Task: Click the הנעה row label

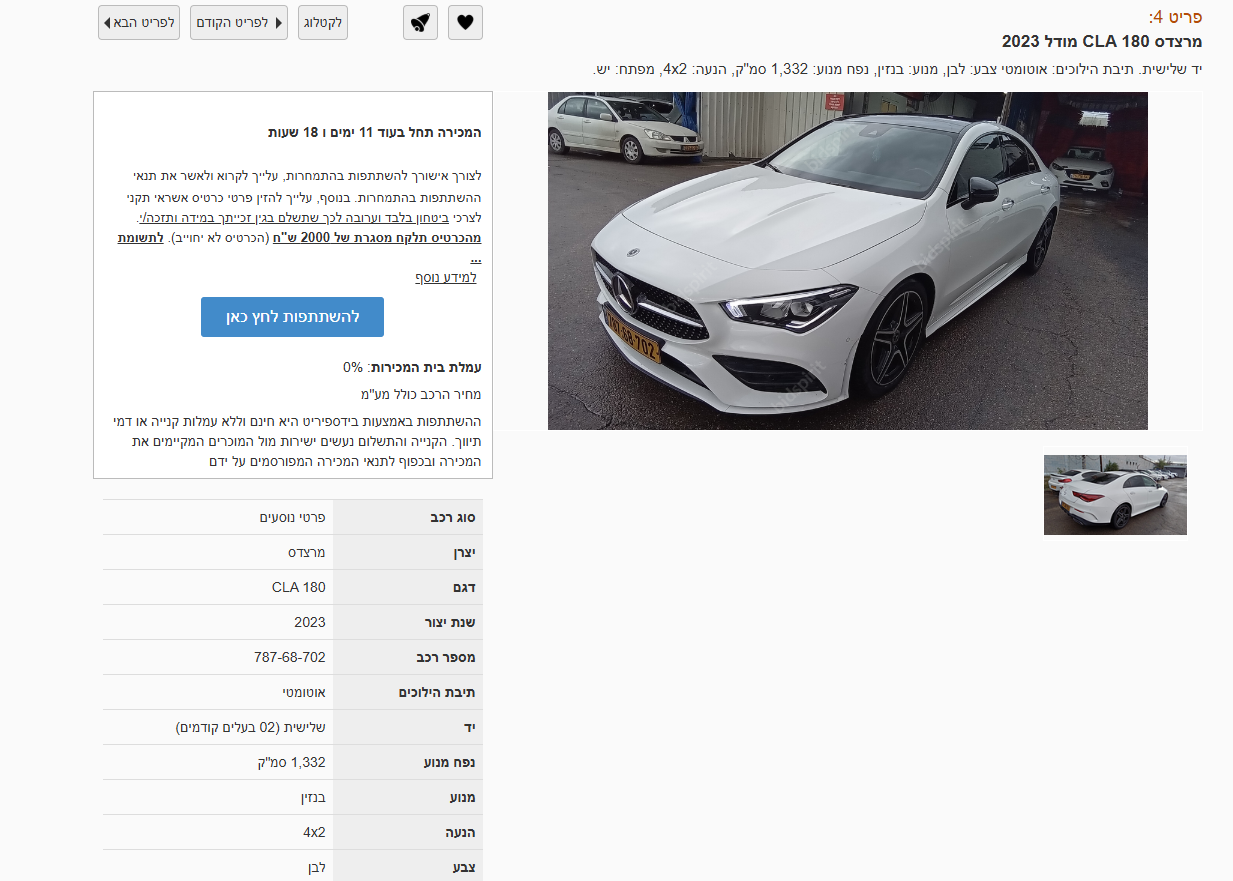Action: tap(460, 832)
